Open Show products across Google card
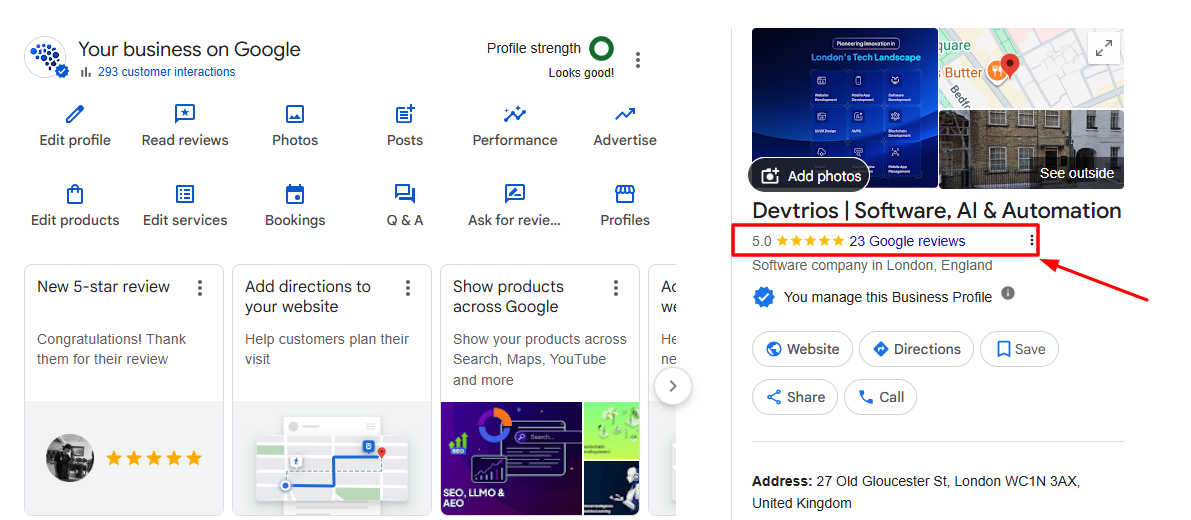This screenshot has height=520, width=1191. point(540,390)
